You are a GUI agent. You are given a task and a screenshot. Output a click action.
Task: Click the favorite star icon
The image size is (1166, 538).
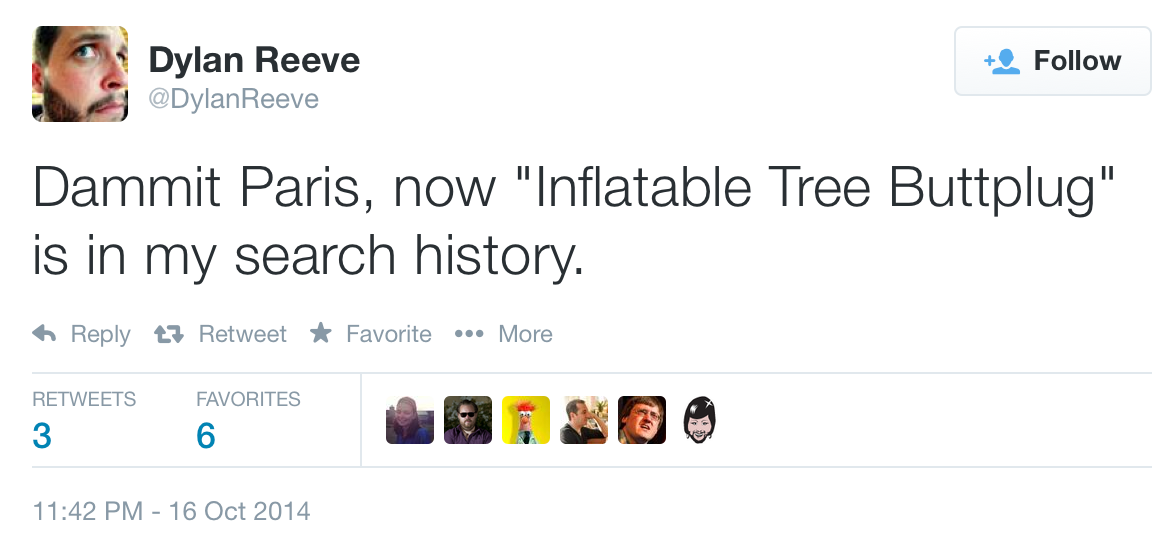[x=320, y=333]
